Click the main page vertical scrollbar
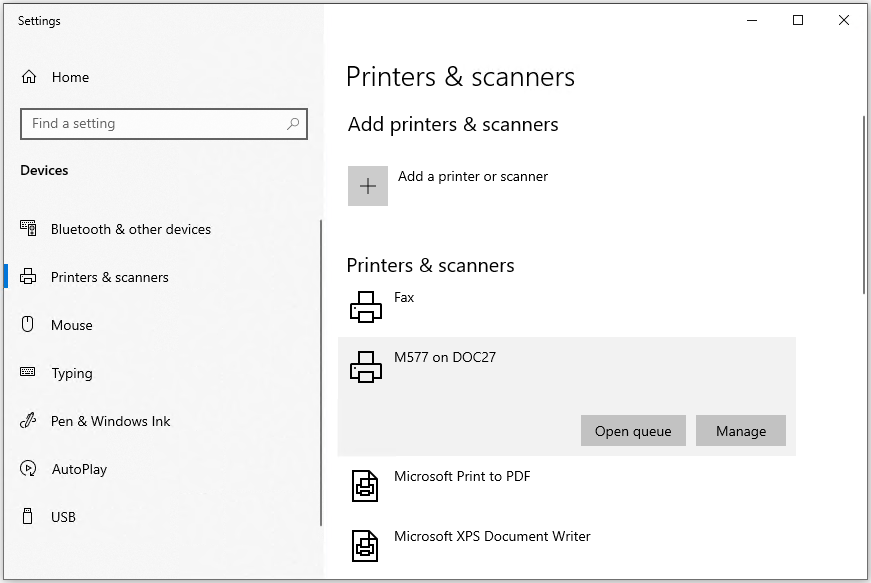This screenshot has width=871, height=583. tap(864, 204)
